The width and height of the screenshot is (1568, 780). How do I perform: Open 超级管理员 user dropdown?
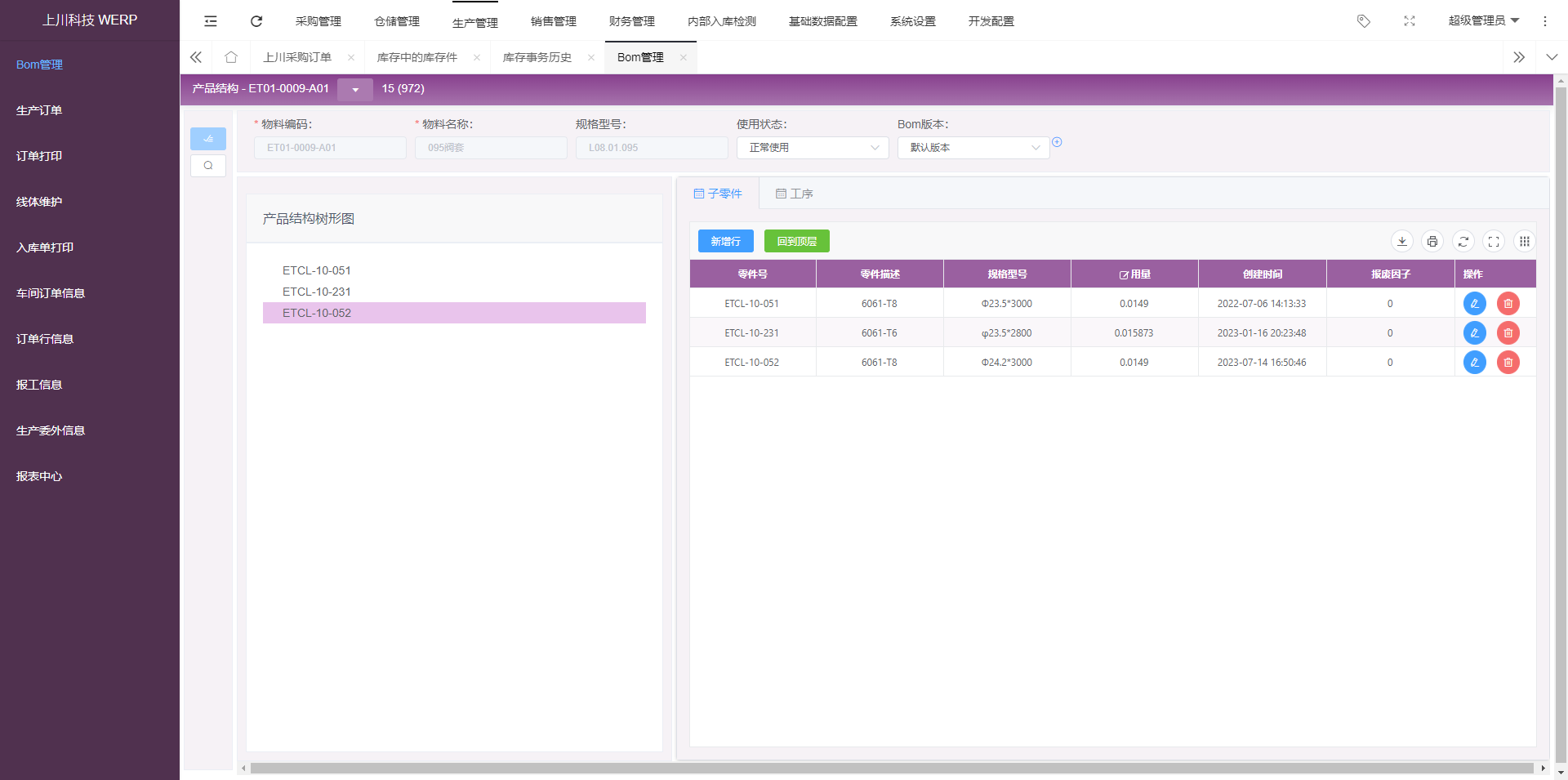1484,21
